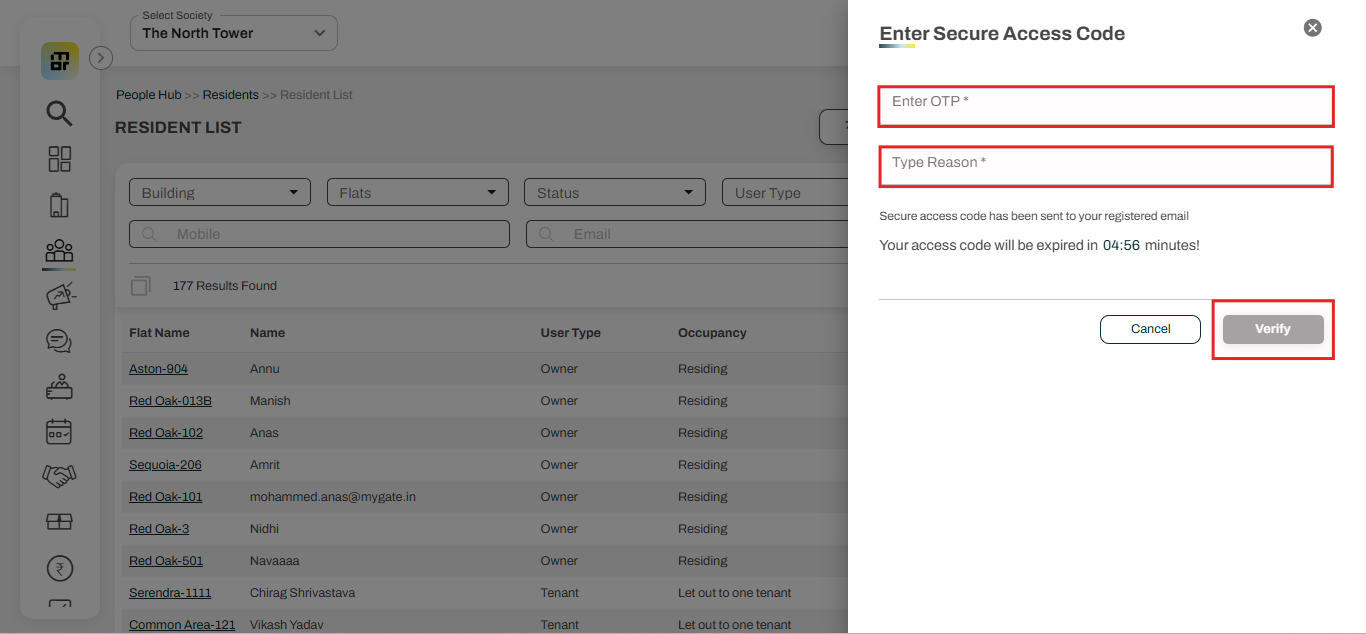Click the Email search field
This screenshot has height=634, width=1366.
687,234
